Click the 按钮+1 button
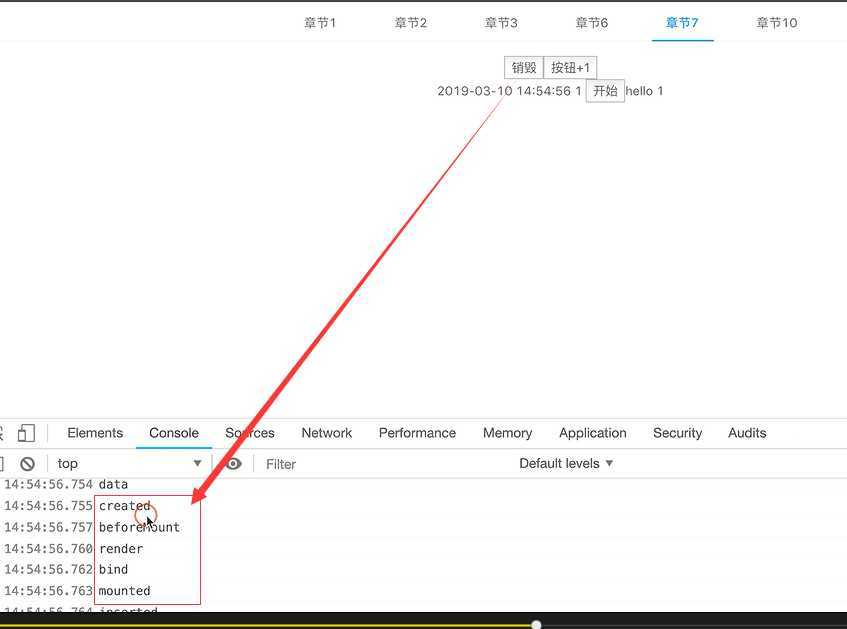This screenshot has width=847, height=629. coord(570,68)
